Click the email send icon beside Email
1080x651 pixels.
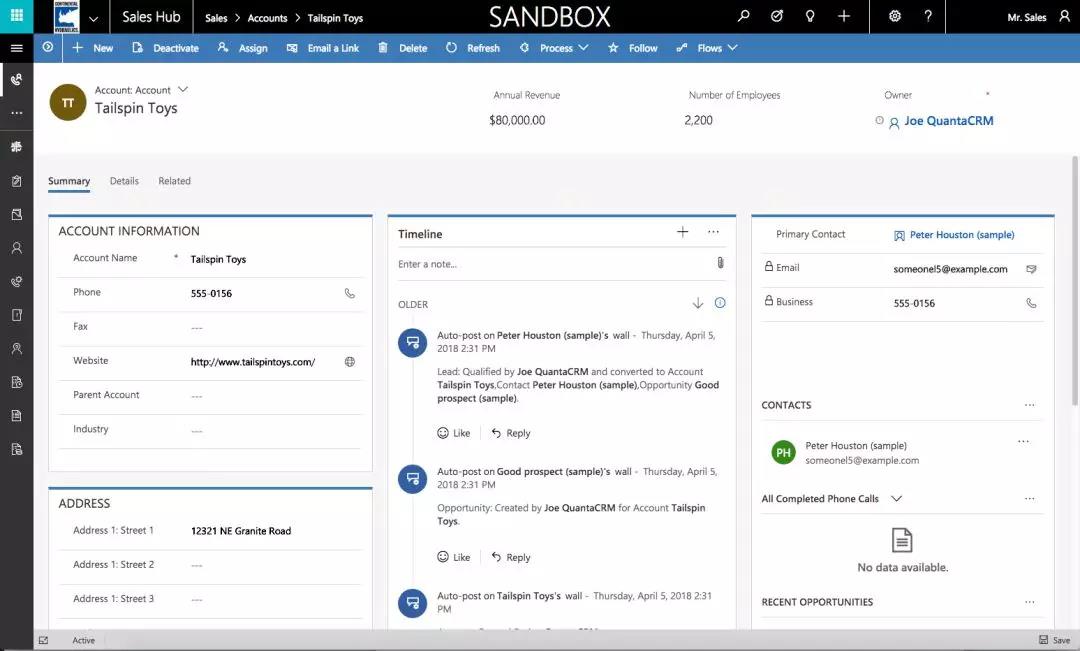click(x=1031, y=269)
